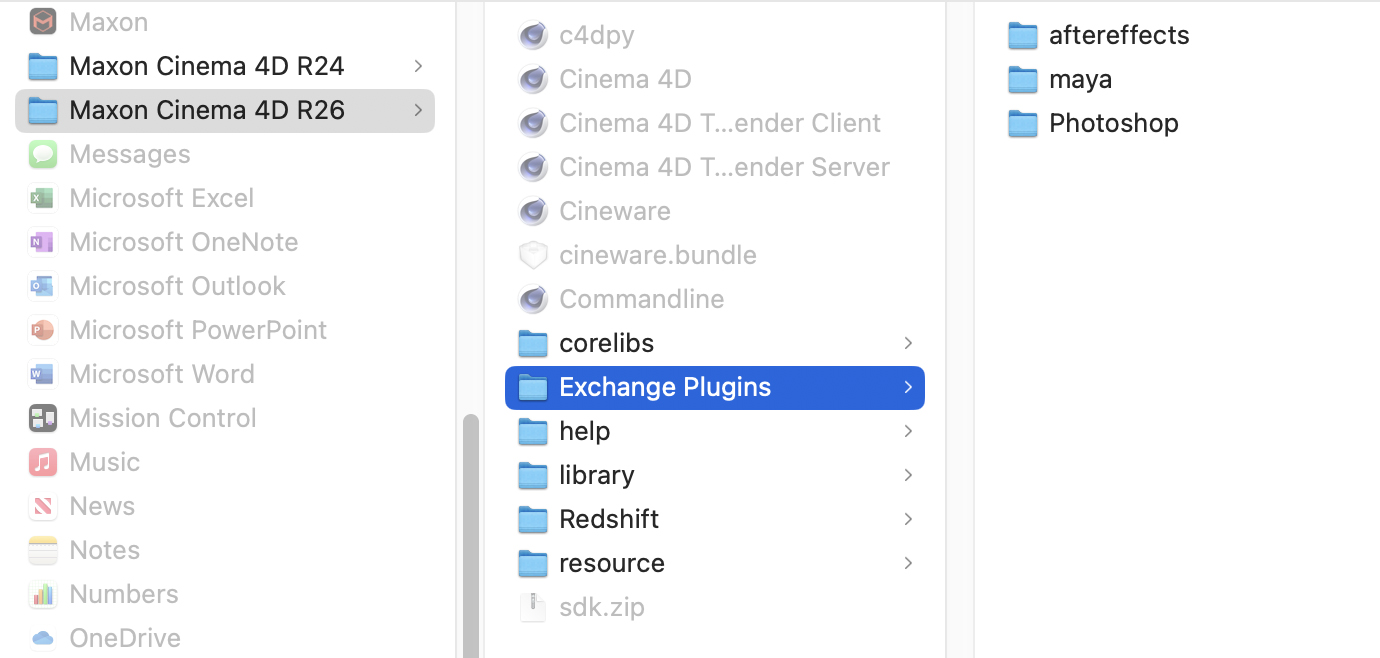Select the Numbers app icon

pos(43,594)
